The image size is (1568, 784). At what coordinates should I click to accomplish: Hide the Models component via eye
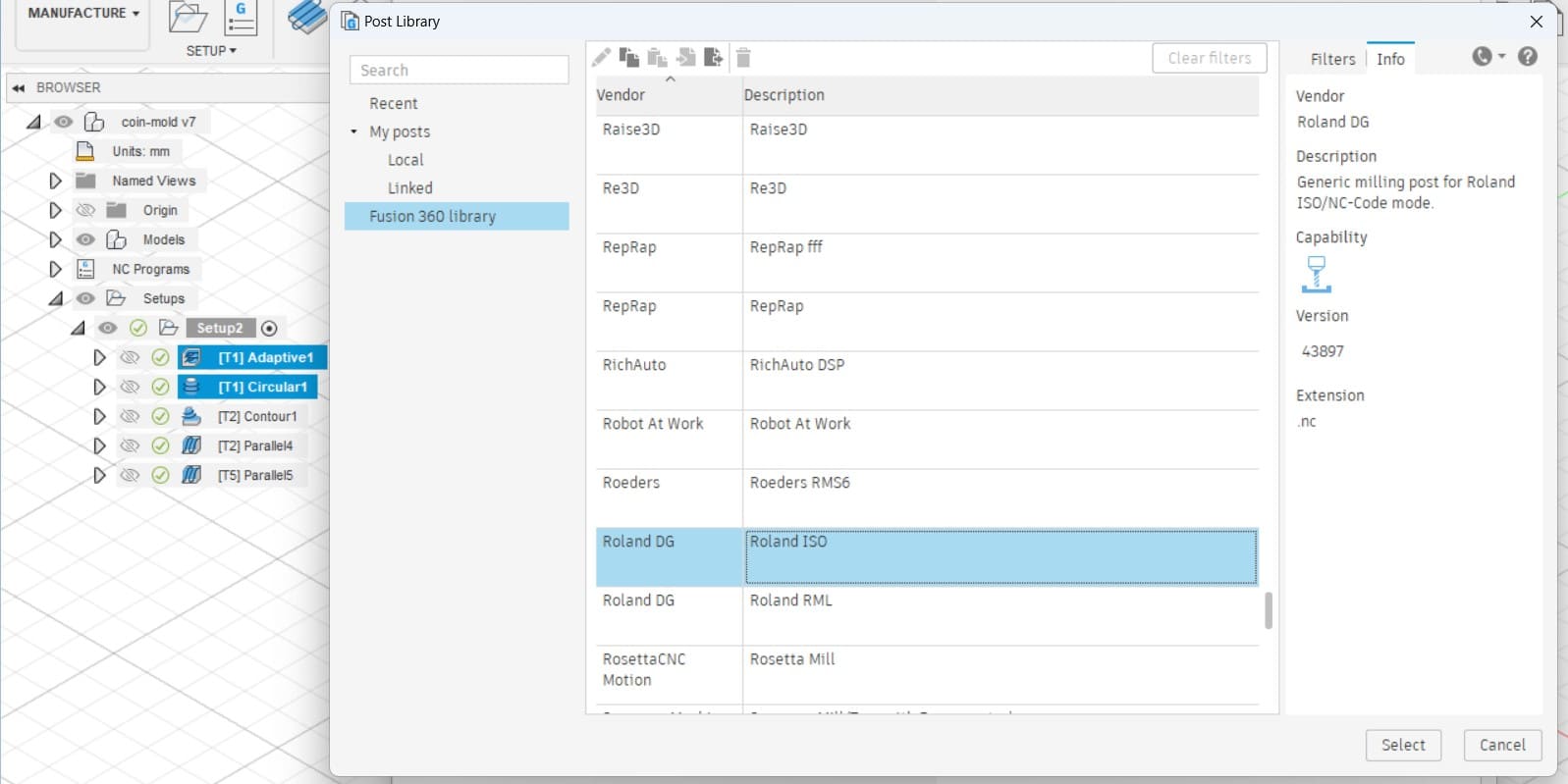click(85, 239)
